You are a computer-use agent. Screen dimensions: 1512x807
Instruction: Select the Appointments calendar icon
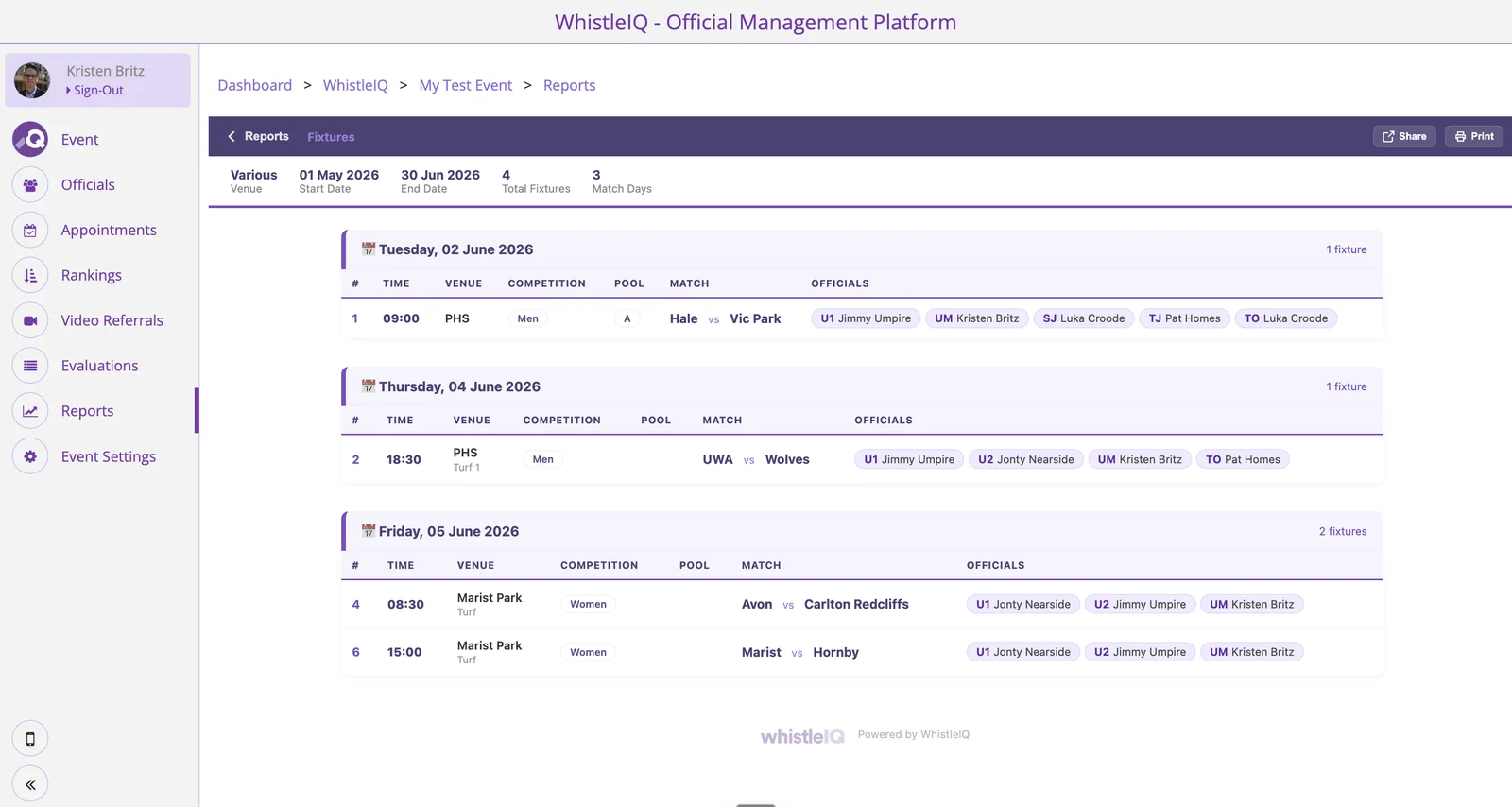[x=30, y=230]
